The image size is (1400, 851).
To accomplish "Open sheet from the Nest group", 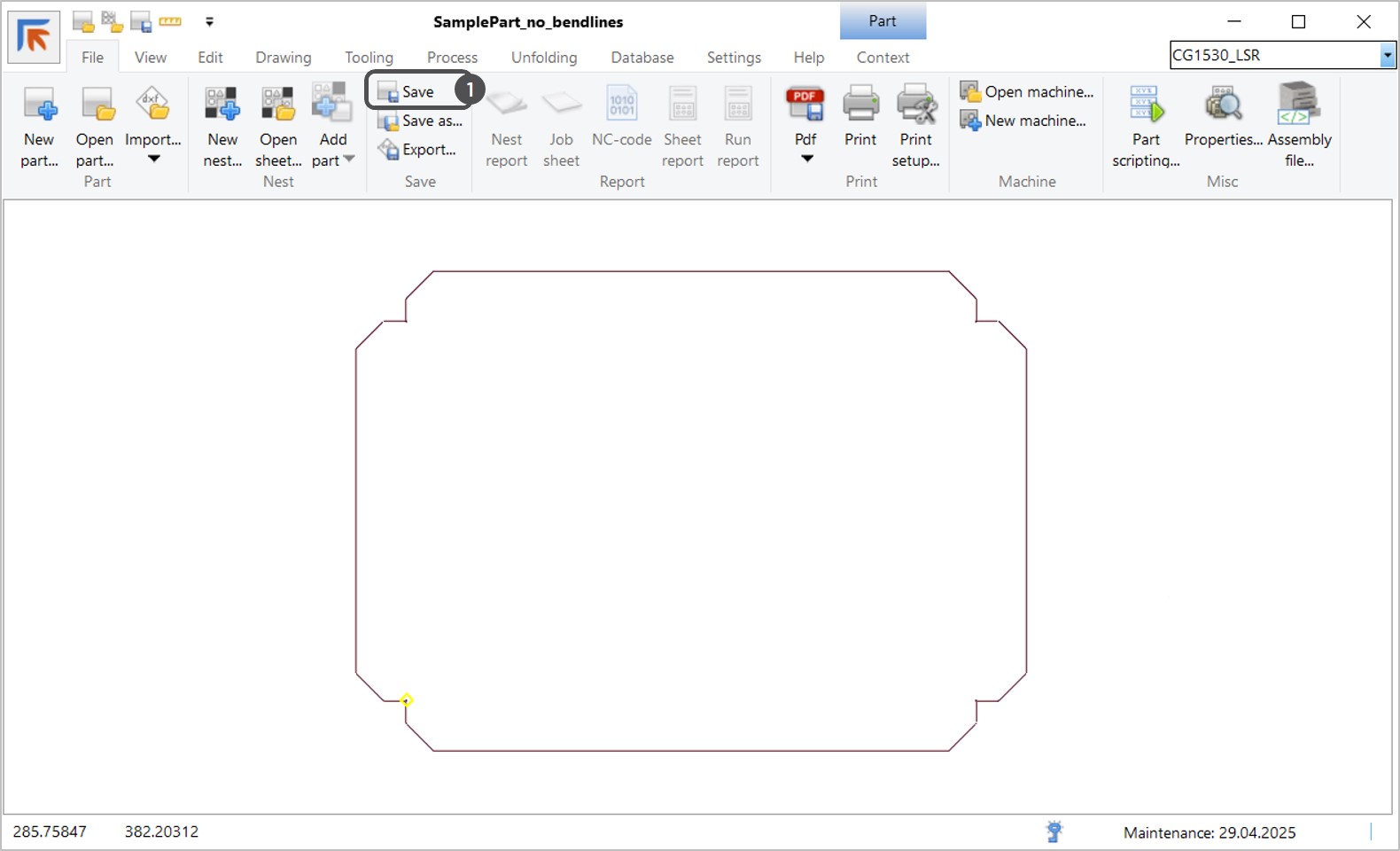I will tap(278, 106).
